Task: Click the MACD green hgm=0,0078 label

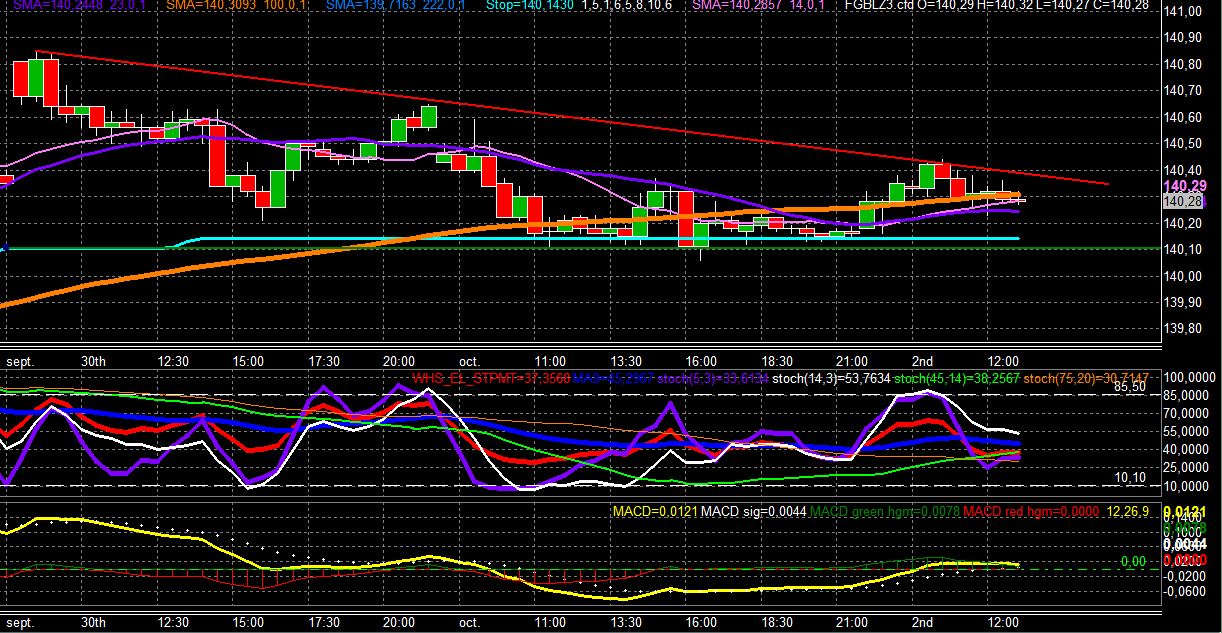Action: coord(885,511)
